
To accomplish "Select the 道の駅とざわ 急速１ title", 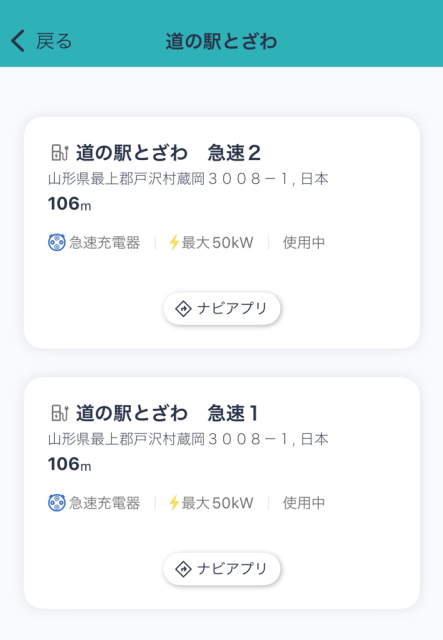I will pos(167,413).
